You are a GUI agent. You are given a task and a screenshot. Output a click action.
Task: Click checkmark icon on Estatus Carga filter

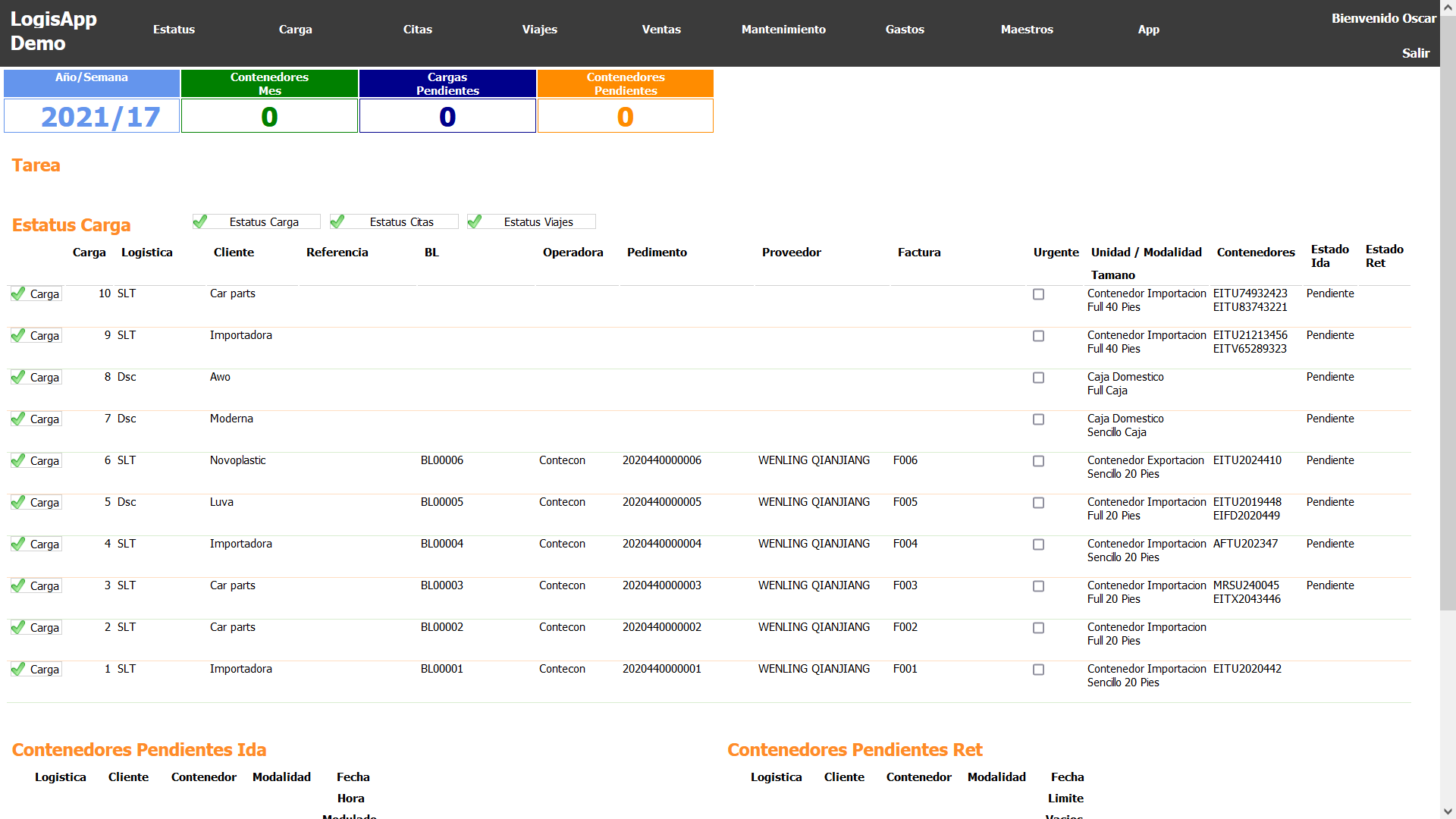pyautogui.click(x=200, y=221)
